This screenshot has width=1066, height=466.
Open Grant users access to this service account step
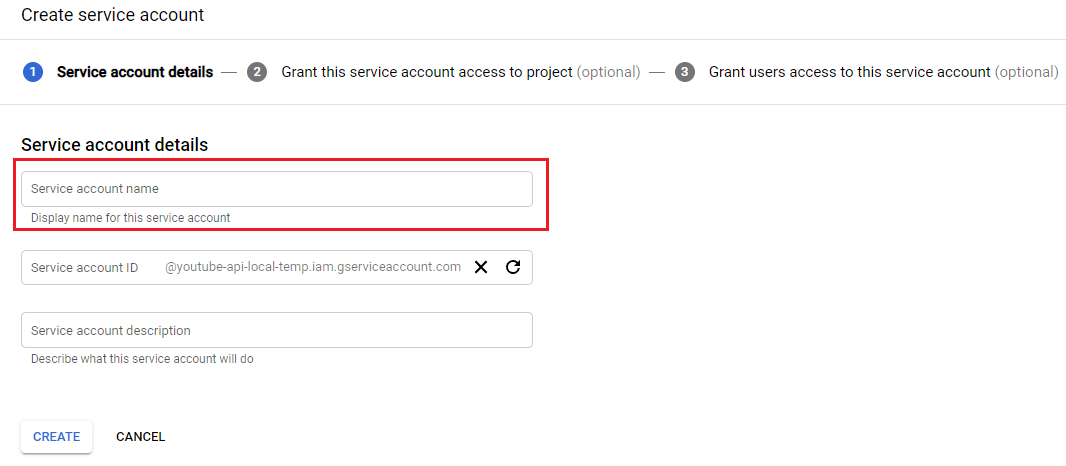[850, 72]
